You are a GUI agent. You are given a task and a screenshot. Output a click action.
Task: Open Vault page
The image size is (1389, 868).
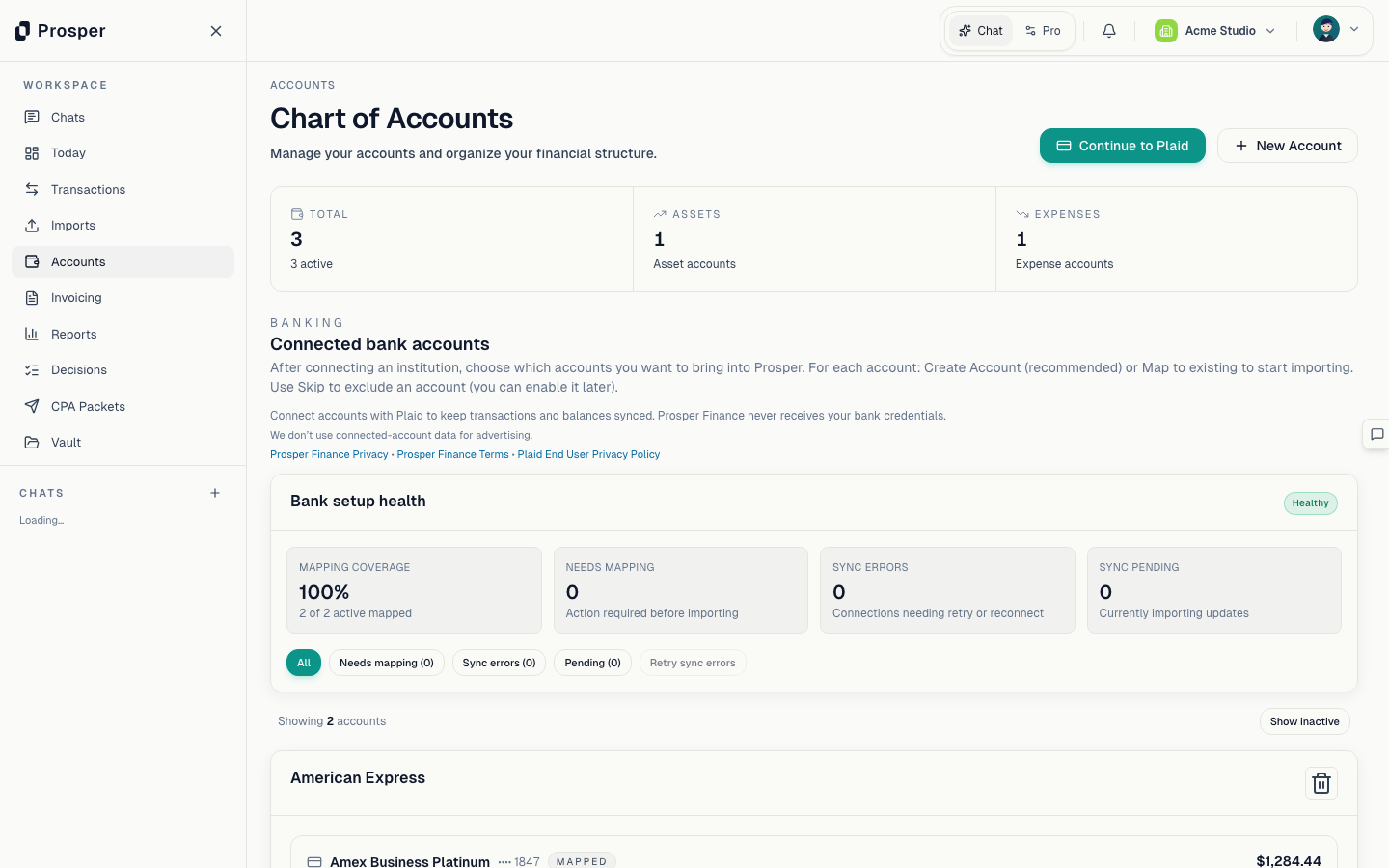(x=123, y=443)
